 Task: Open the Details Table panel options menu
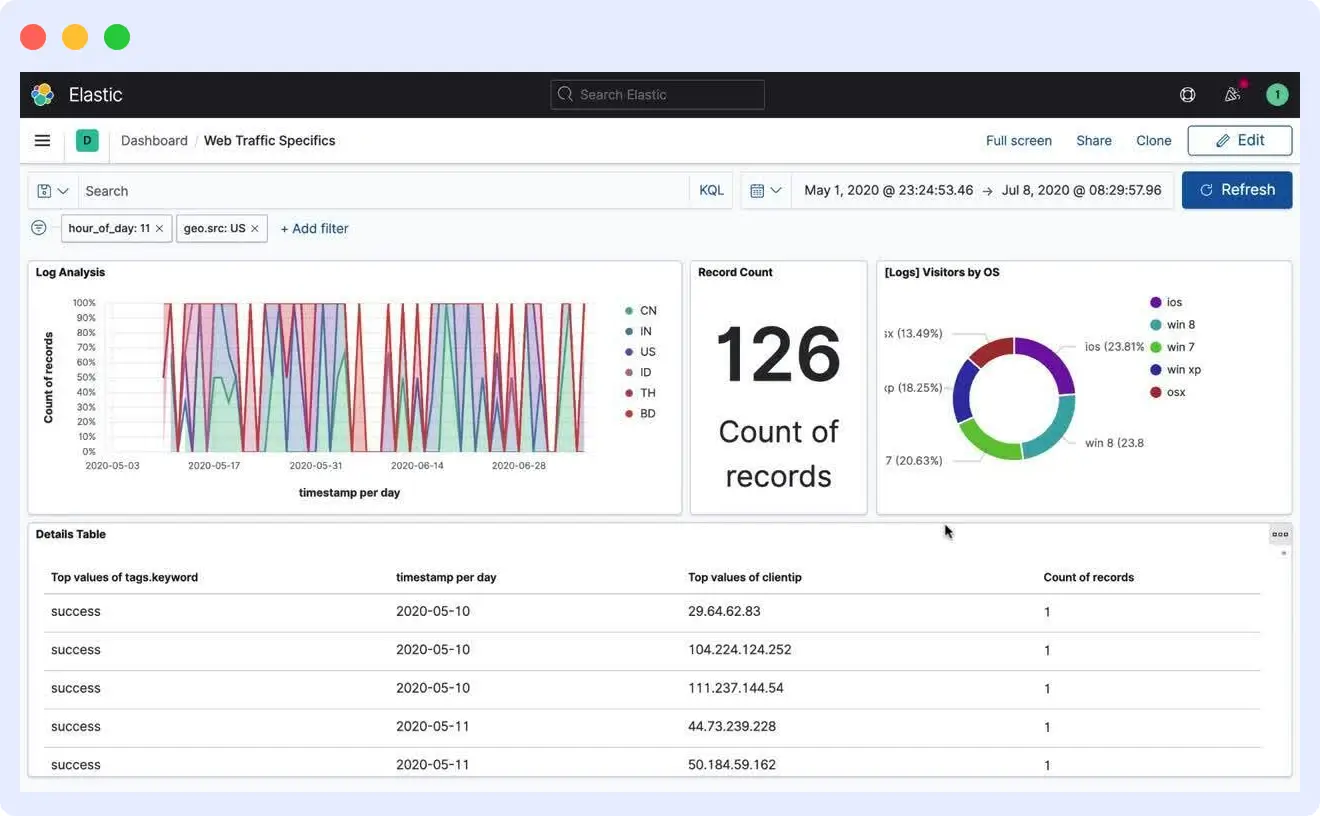point(1280,534)
